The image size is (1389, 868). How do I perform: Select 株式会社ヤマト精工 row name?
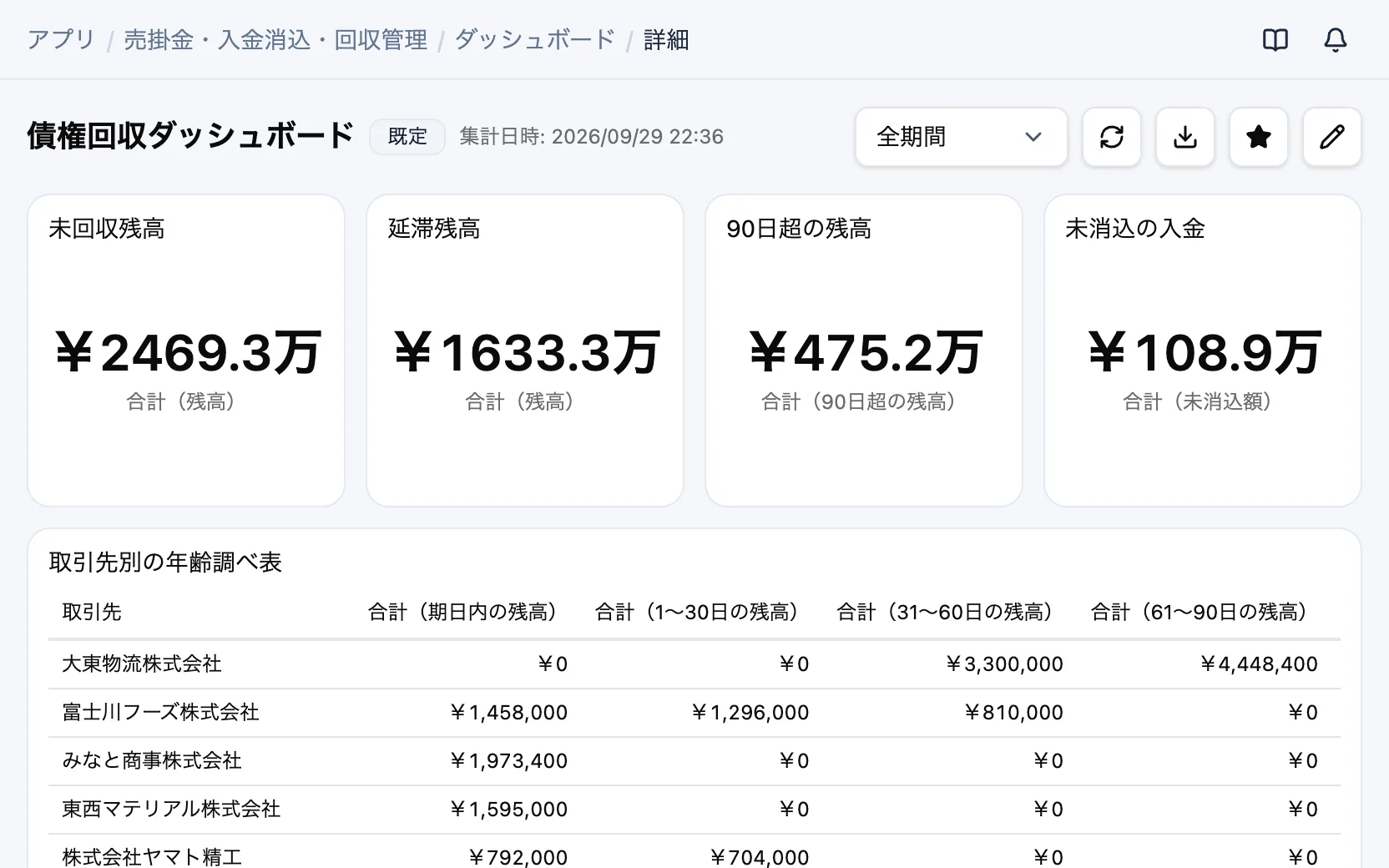[x=152, y=856]
